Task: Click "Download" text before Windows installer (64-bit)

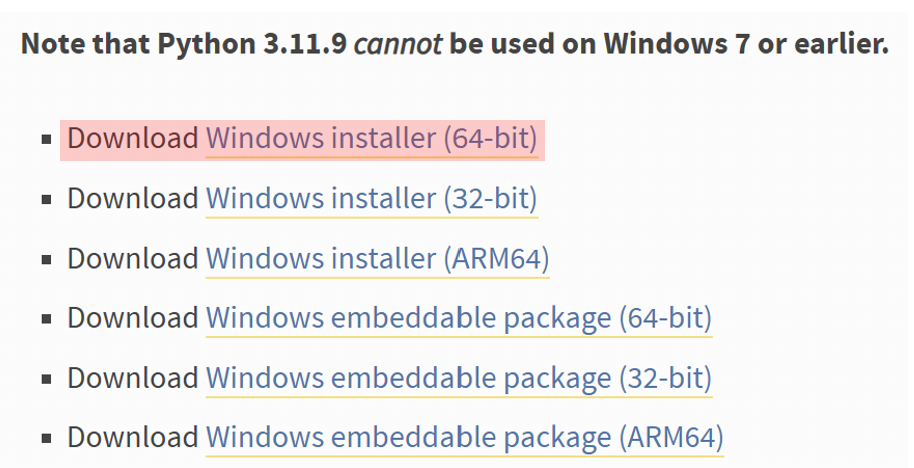Action: coord(133,138)
